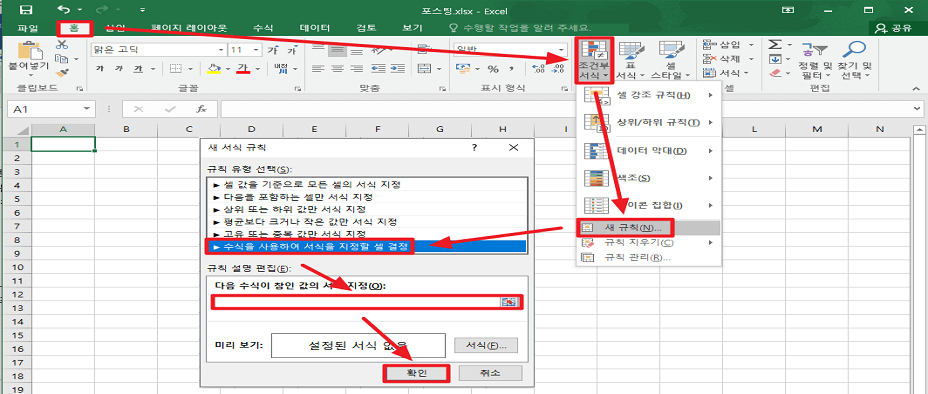Open Find and Select (찾기 및 선택)
This screenshot has height=394, width=928.
point(855,60)
